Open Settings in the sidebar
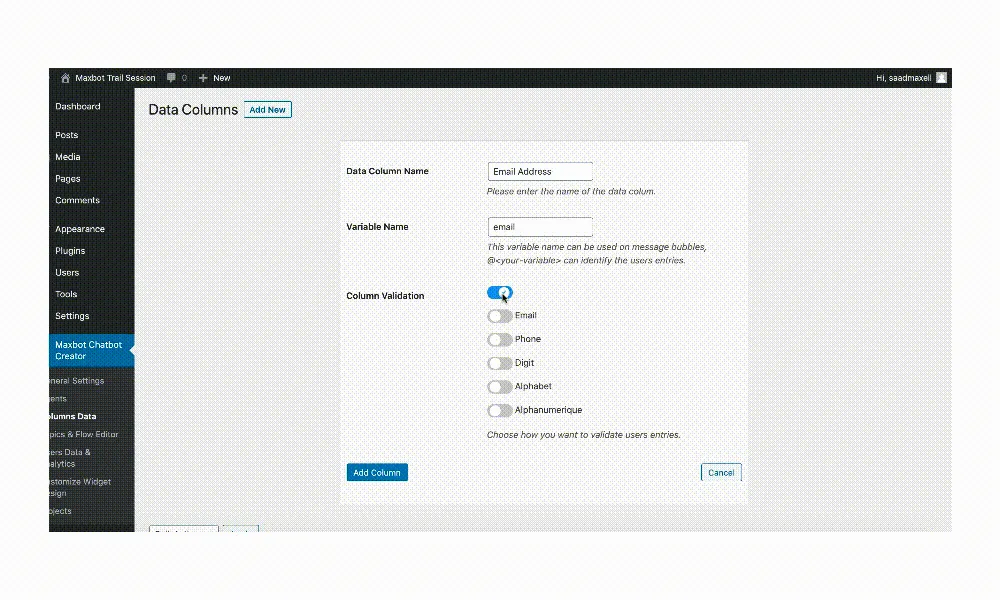This screenshot has width=1000, height=600. [x=72, y=316]
